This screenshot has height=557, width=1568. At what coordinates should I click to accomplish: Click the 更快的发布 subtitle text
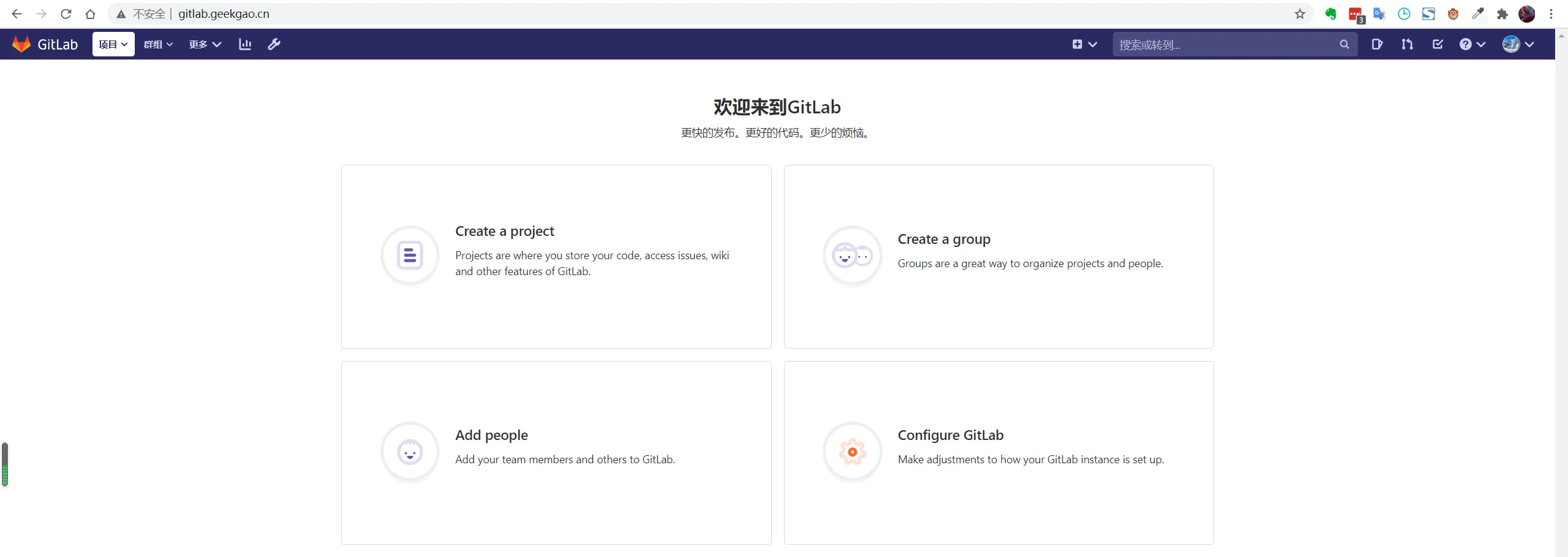(776, 133)
